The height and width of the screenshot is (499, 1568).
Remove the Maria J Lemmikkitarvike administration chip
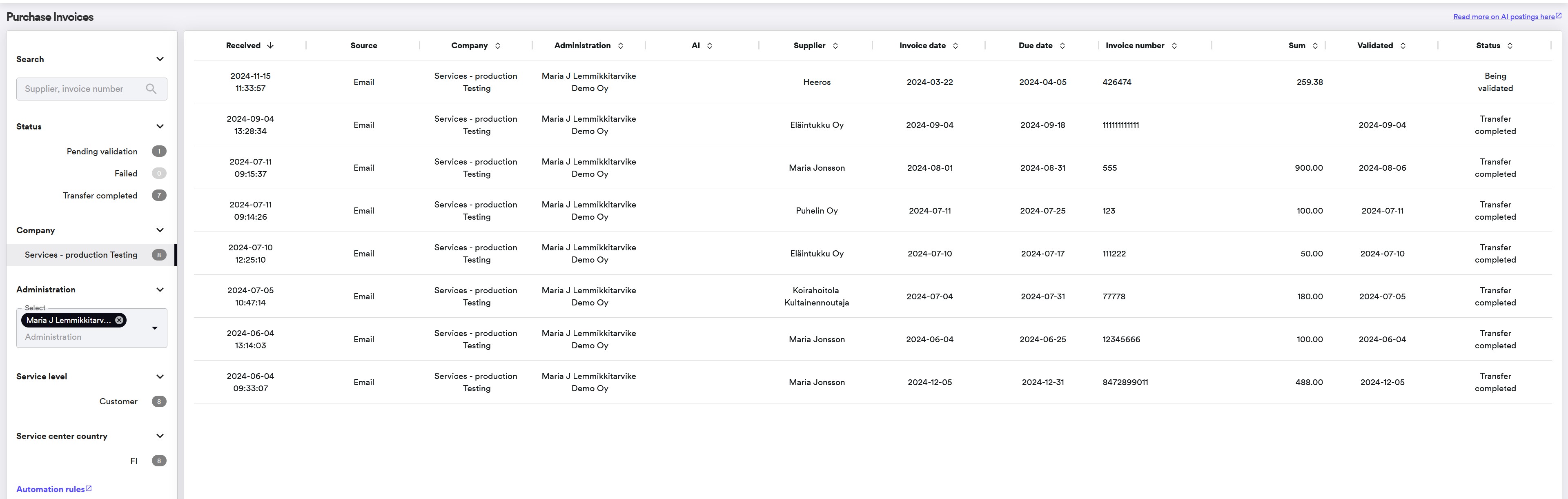point(119,320)
